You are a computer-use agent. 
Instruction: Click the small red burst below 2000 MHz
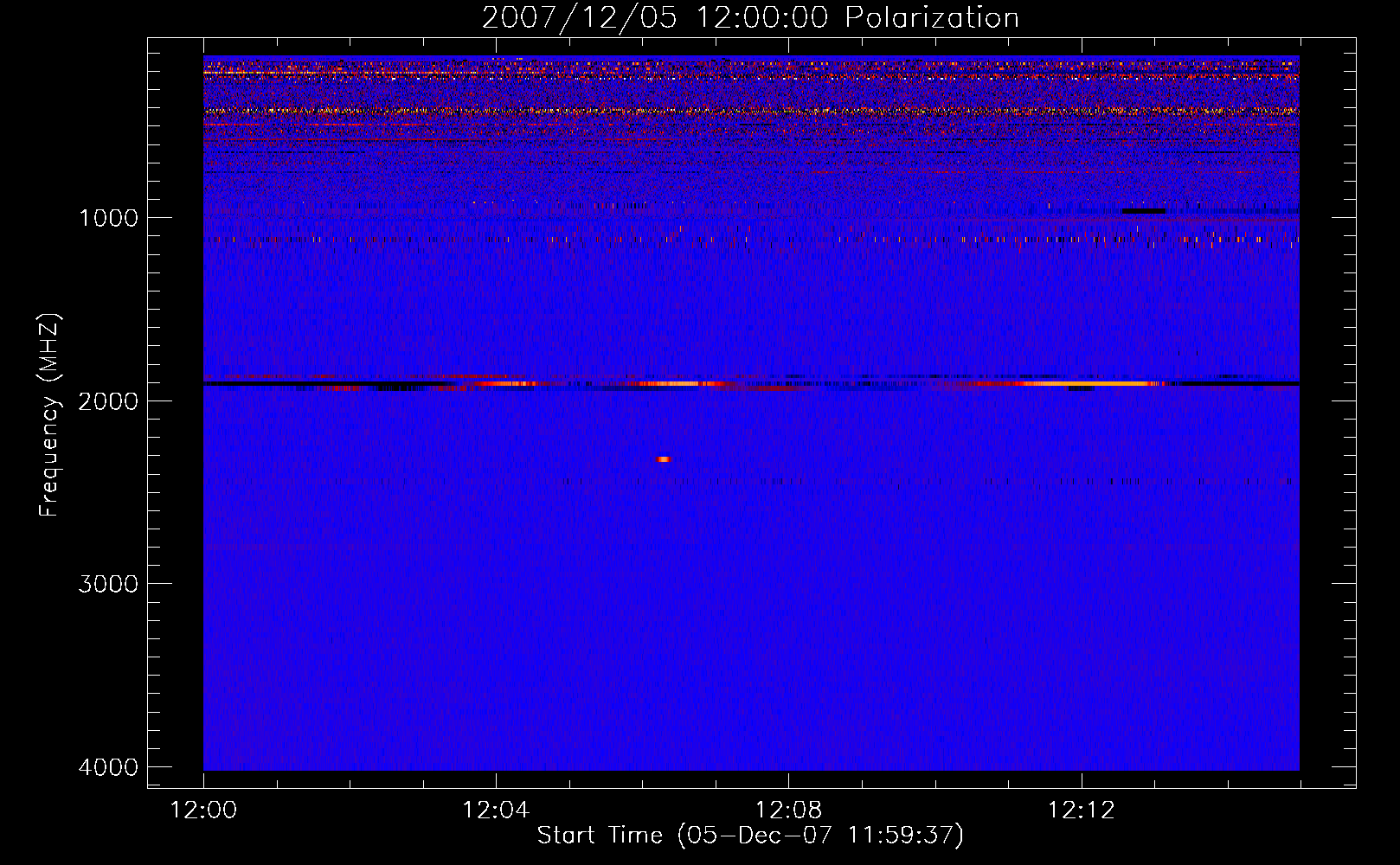664,459
